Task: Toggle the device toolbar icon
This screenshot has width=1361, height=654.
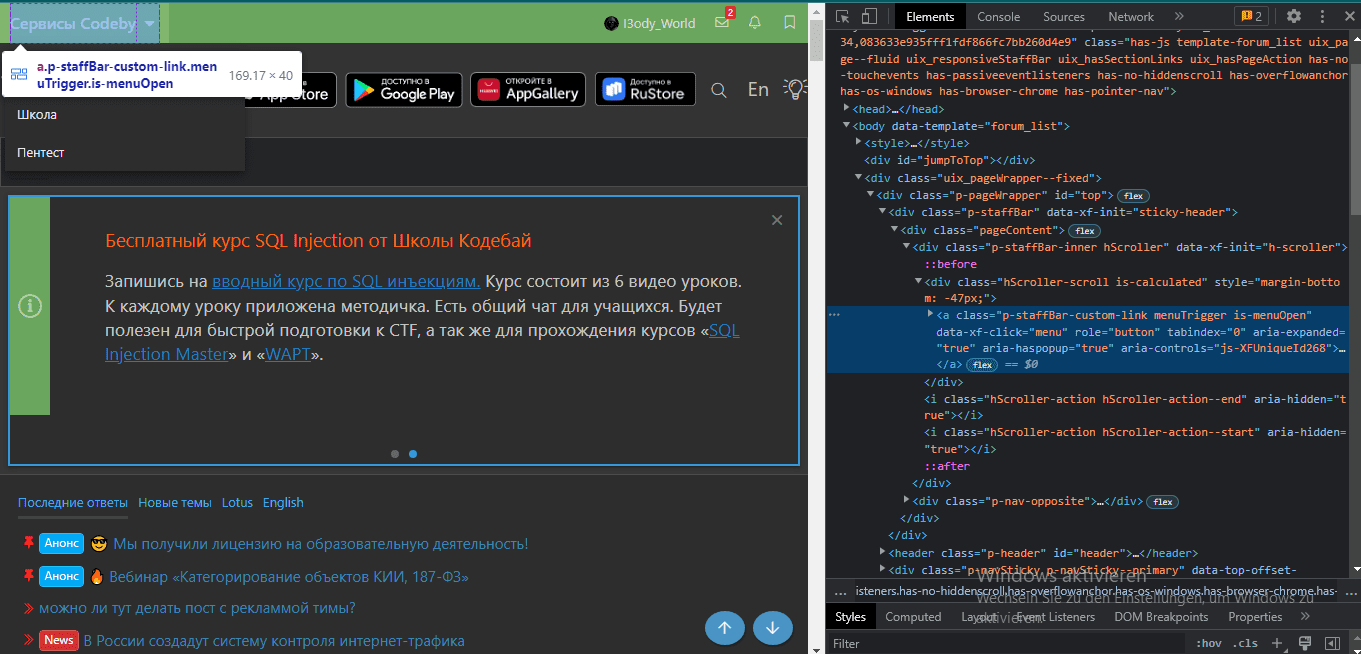Action: (x=869, y=16)
